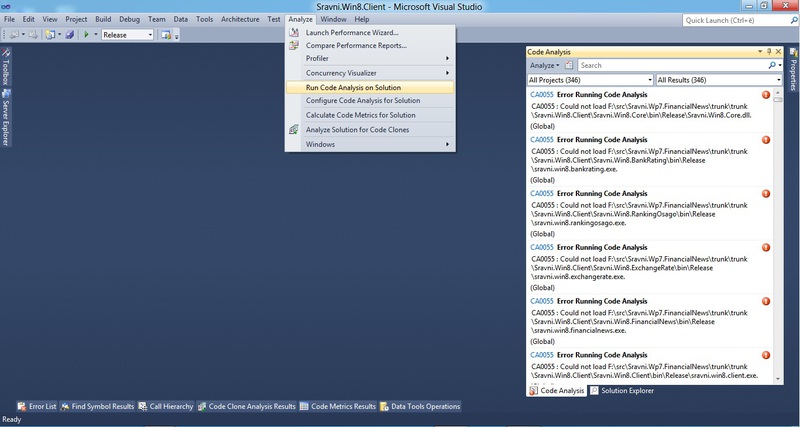The image size is (800, 427).
Task: Open the CA0055 link for Sravni.Win8.Core.dll
Action: point(542,94)
